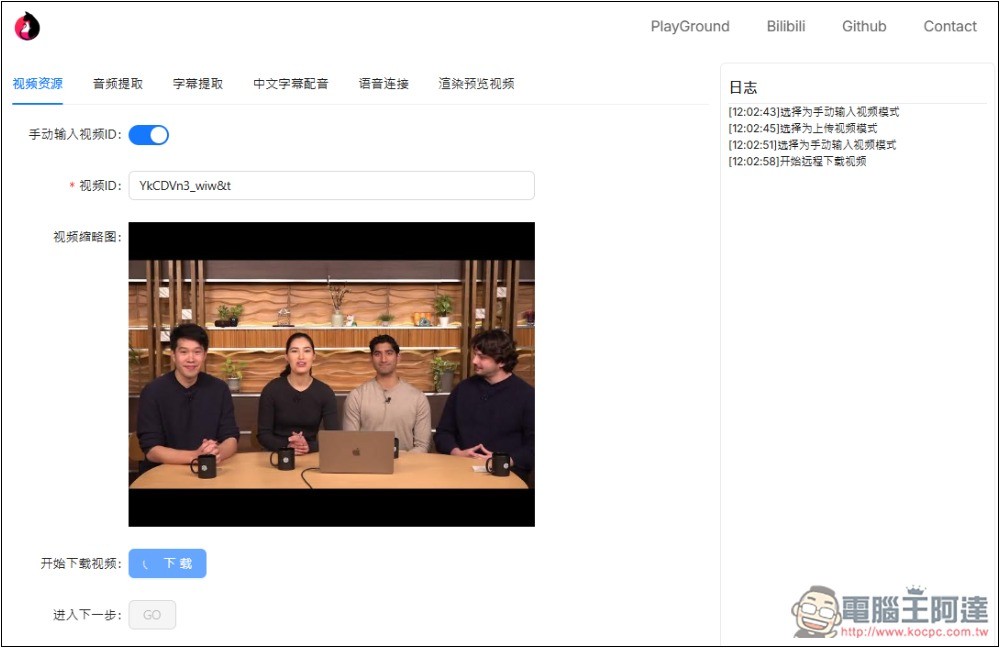
Task: Select the 12:02:58 开始远程下载视频 log entry
Action: [797, 161]
